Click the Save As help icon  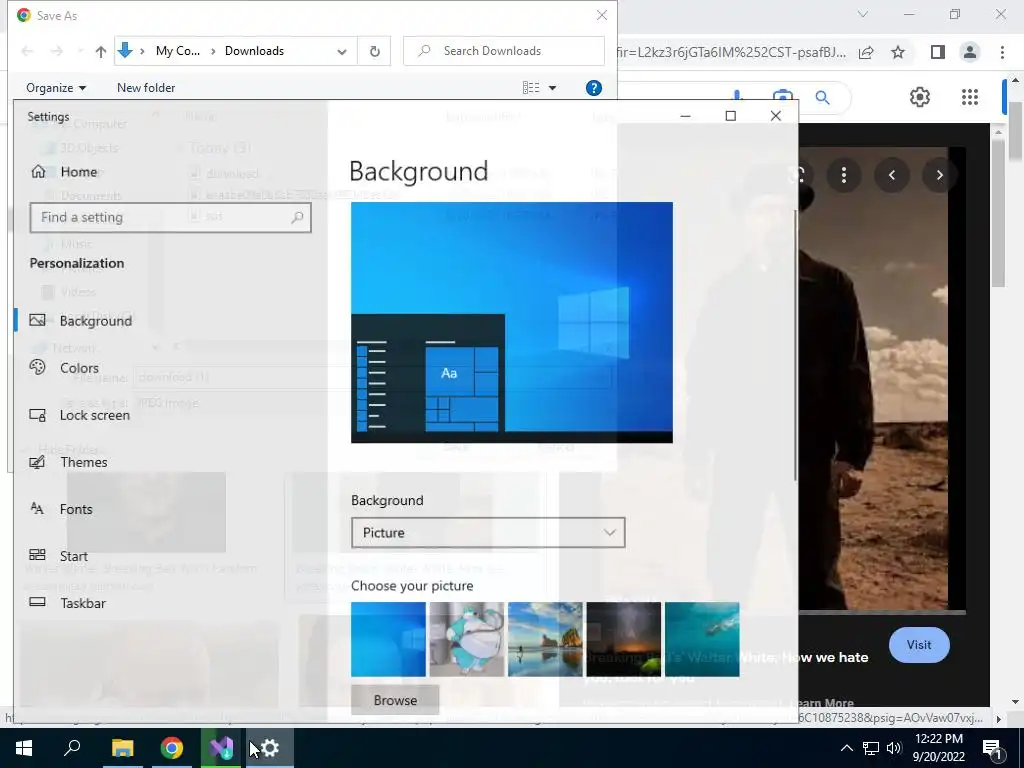pyautogui.click(x=594, y=88)
